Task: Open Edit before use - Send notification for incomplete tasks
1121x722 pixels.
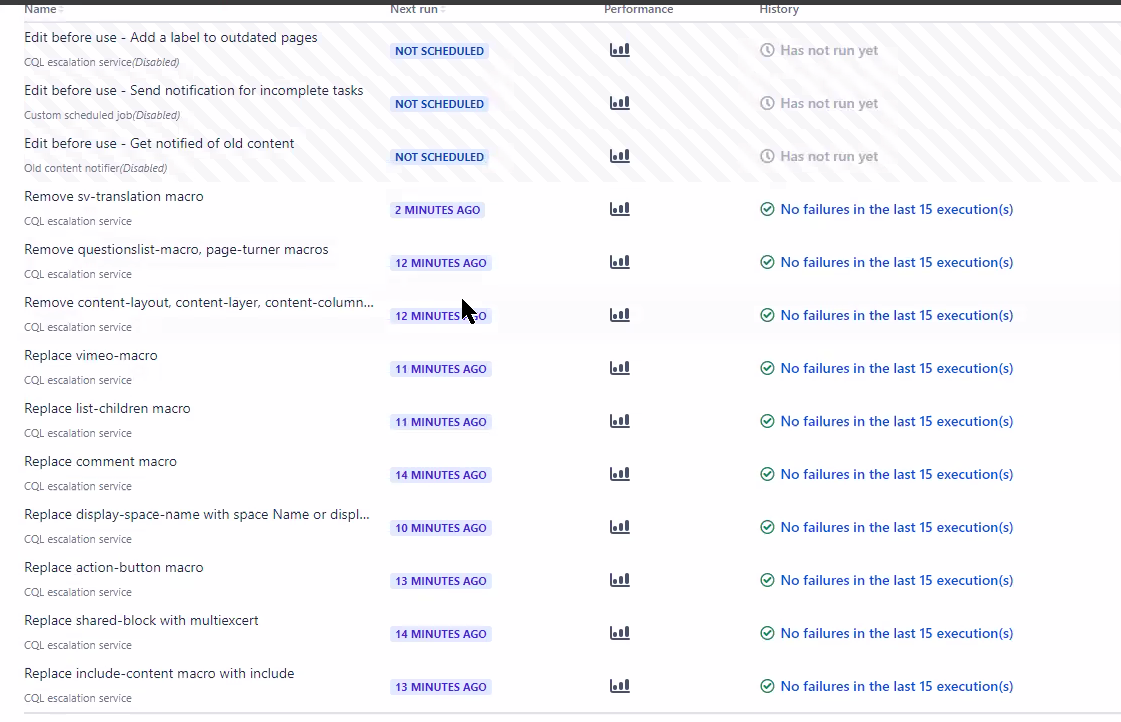Action: point(194,90)
